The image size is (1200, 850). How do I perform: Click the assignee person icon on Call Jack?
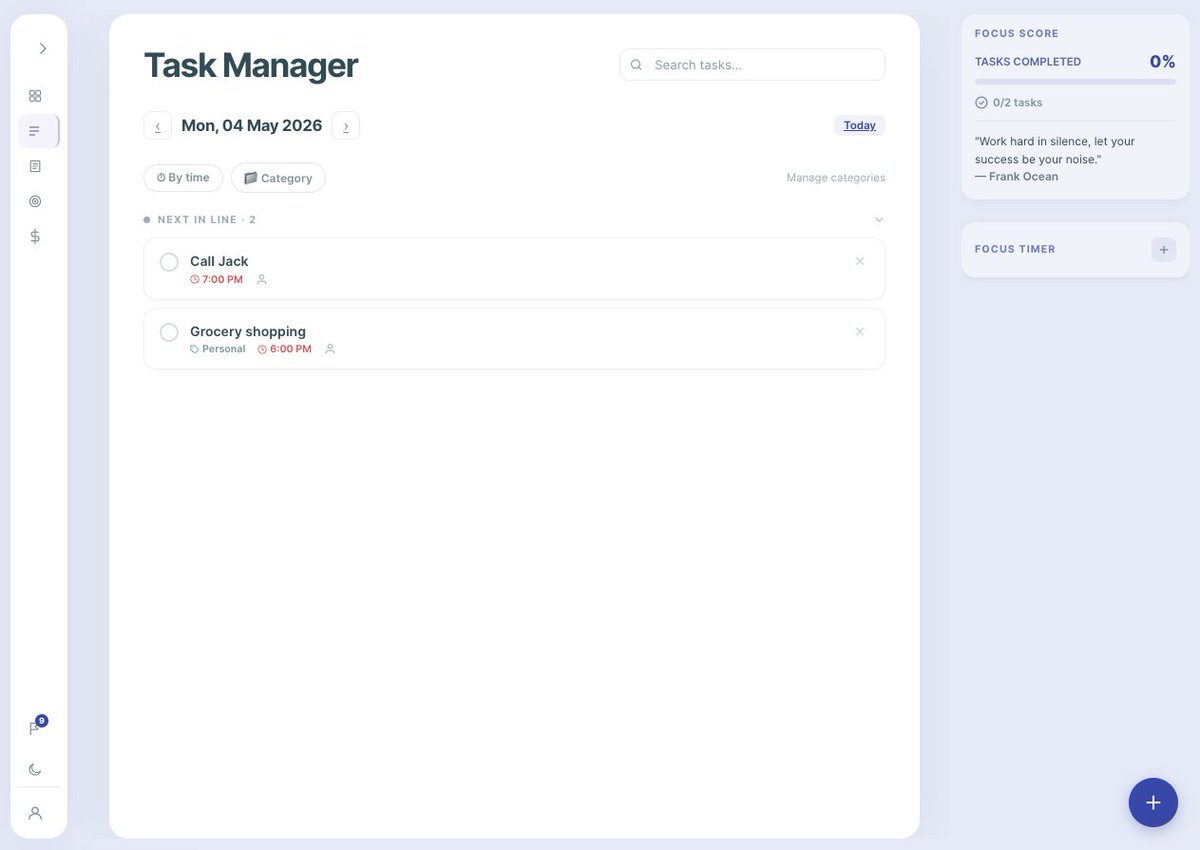[x=262, y=280]
